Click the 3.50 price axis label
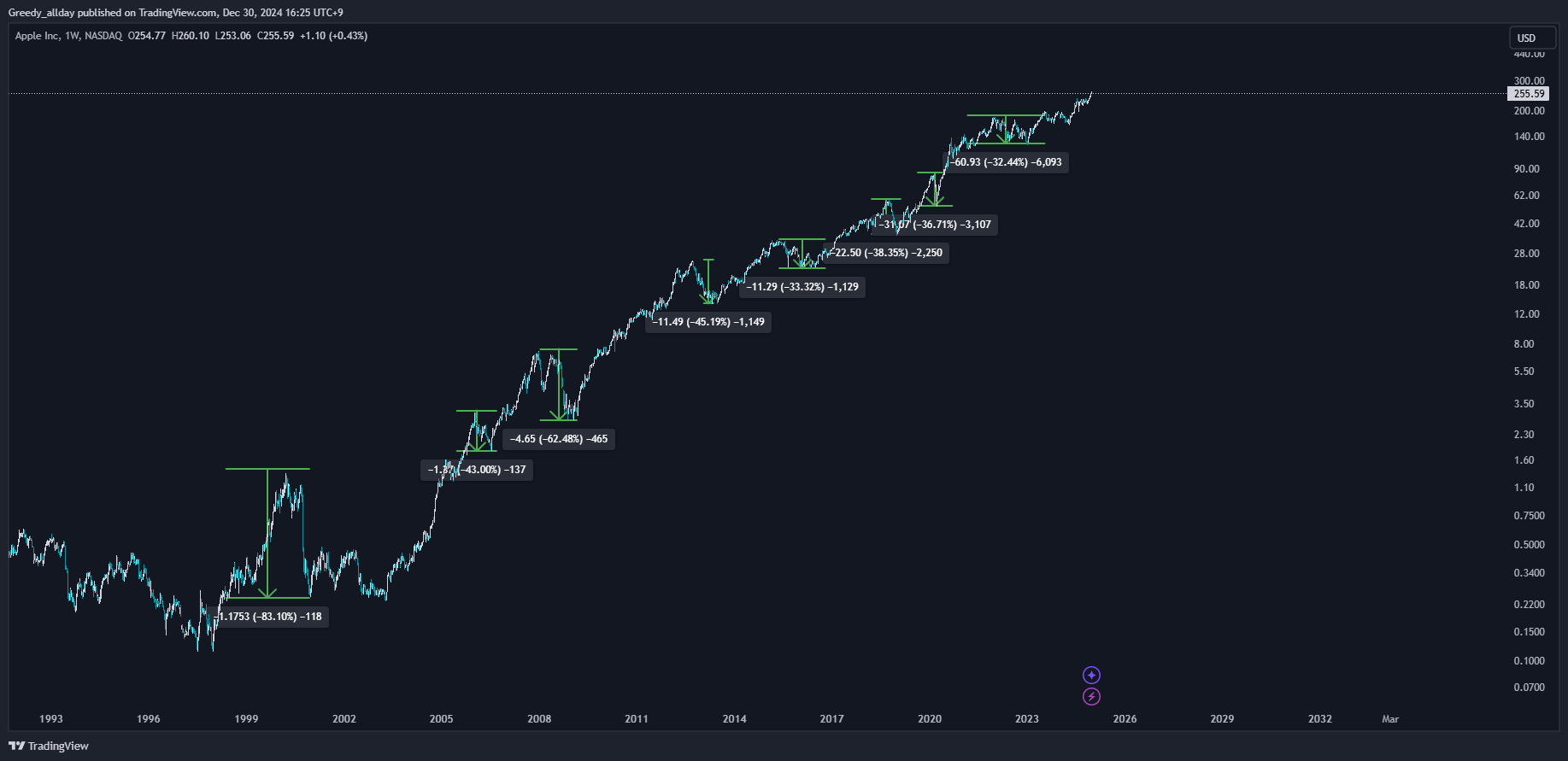The height and width of the screenshot is (761, 1568). point(1524,404)
